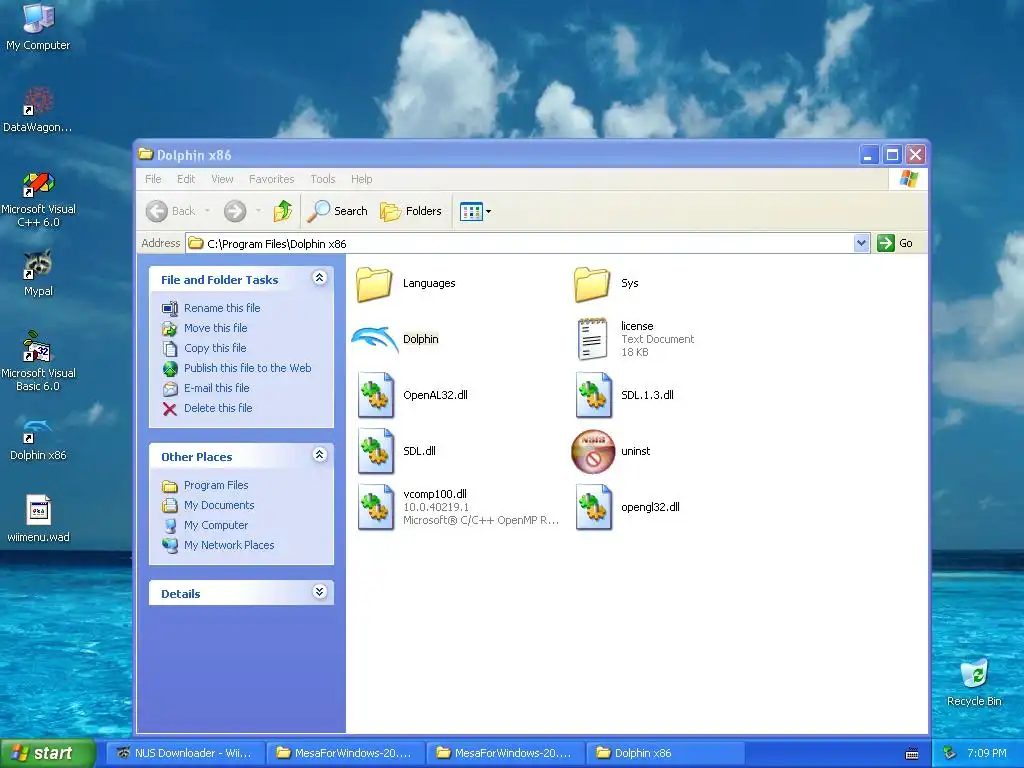This screenshot has width=1024, height=768.
Task: Select the Languages folder icon
Action: 374,284
